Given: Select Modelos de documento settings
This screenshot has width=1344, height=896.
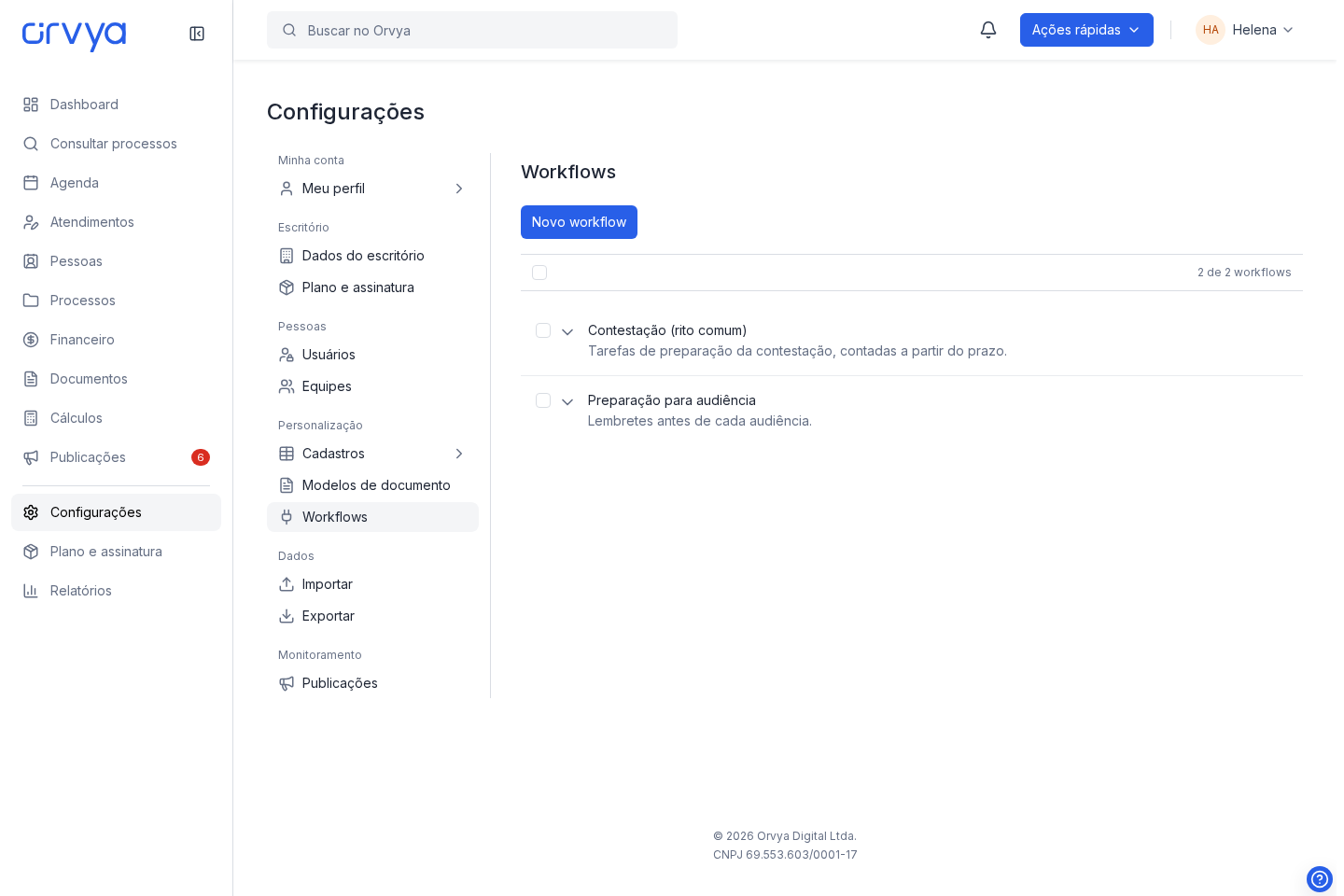Looking at the screenshot, I should coord(372,485).
